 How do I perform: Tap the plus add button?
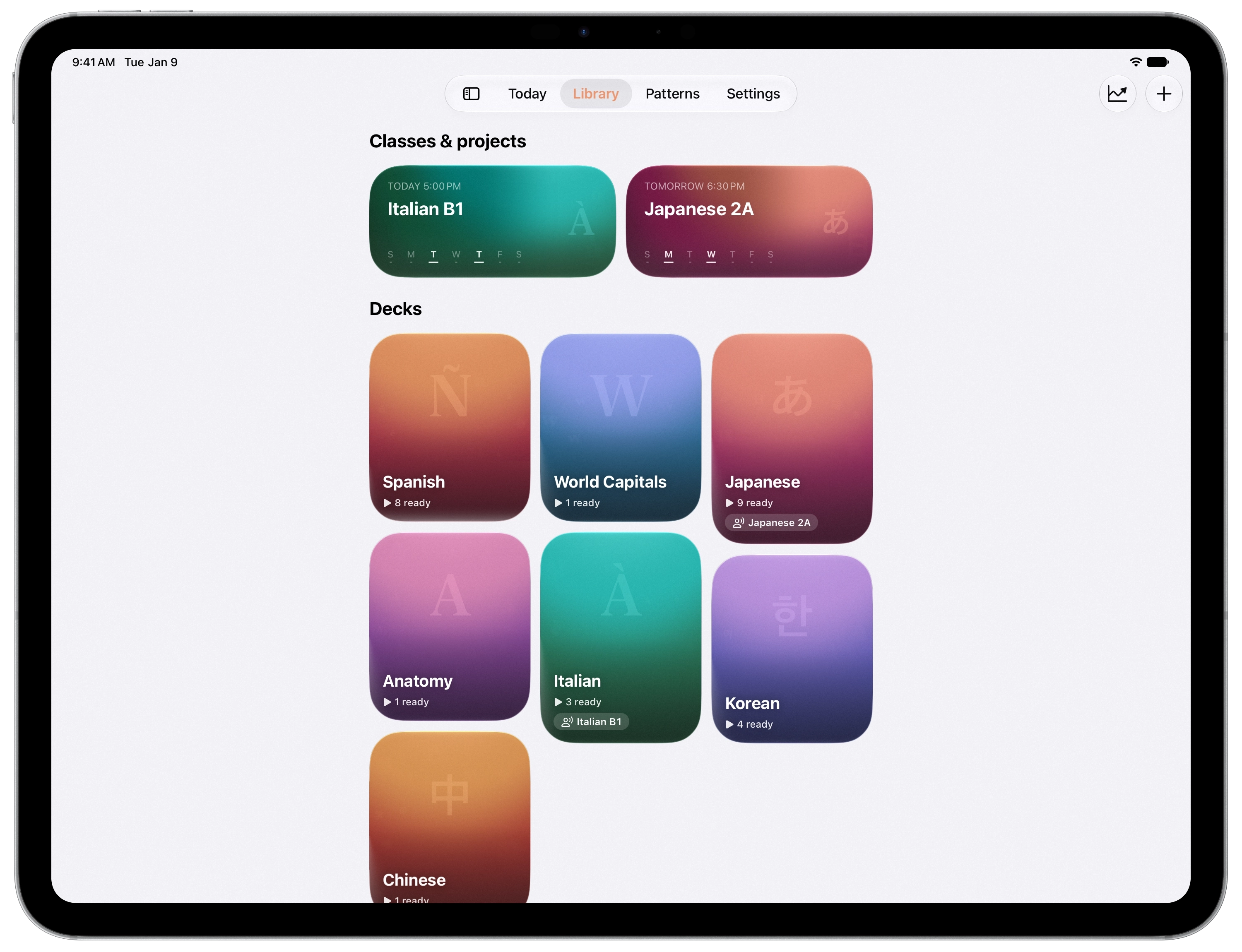pos(1163,94)
